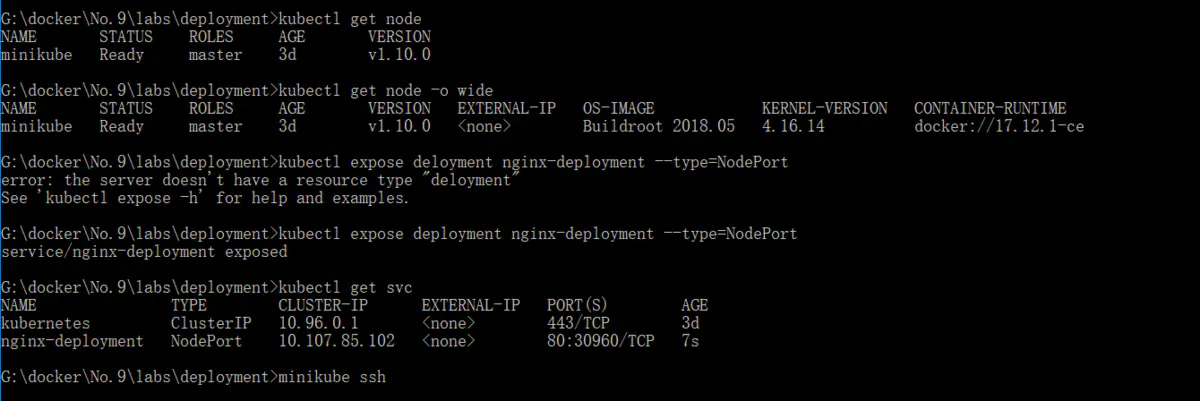Click the cluster IP 10.107.85.102
This screenshot has height=401, width=1200.
336,342
